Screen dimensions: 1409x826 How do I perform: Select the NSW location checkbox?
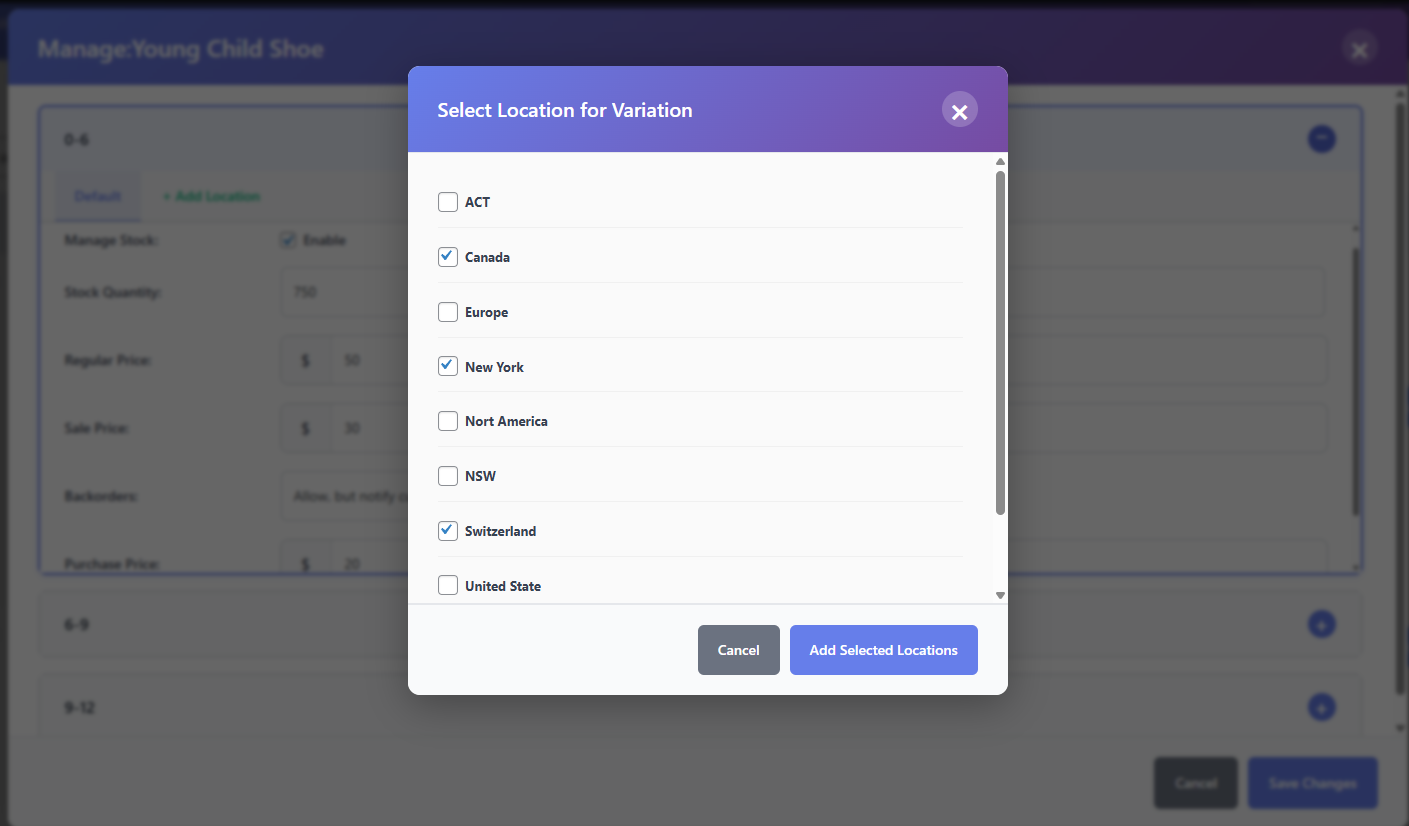pyautogui.click(x=448, y=476)
